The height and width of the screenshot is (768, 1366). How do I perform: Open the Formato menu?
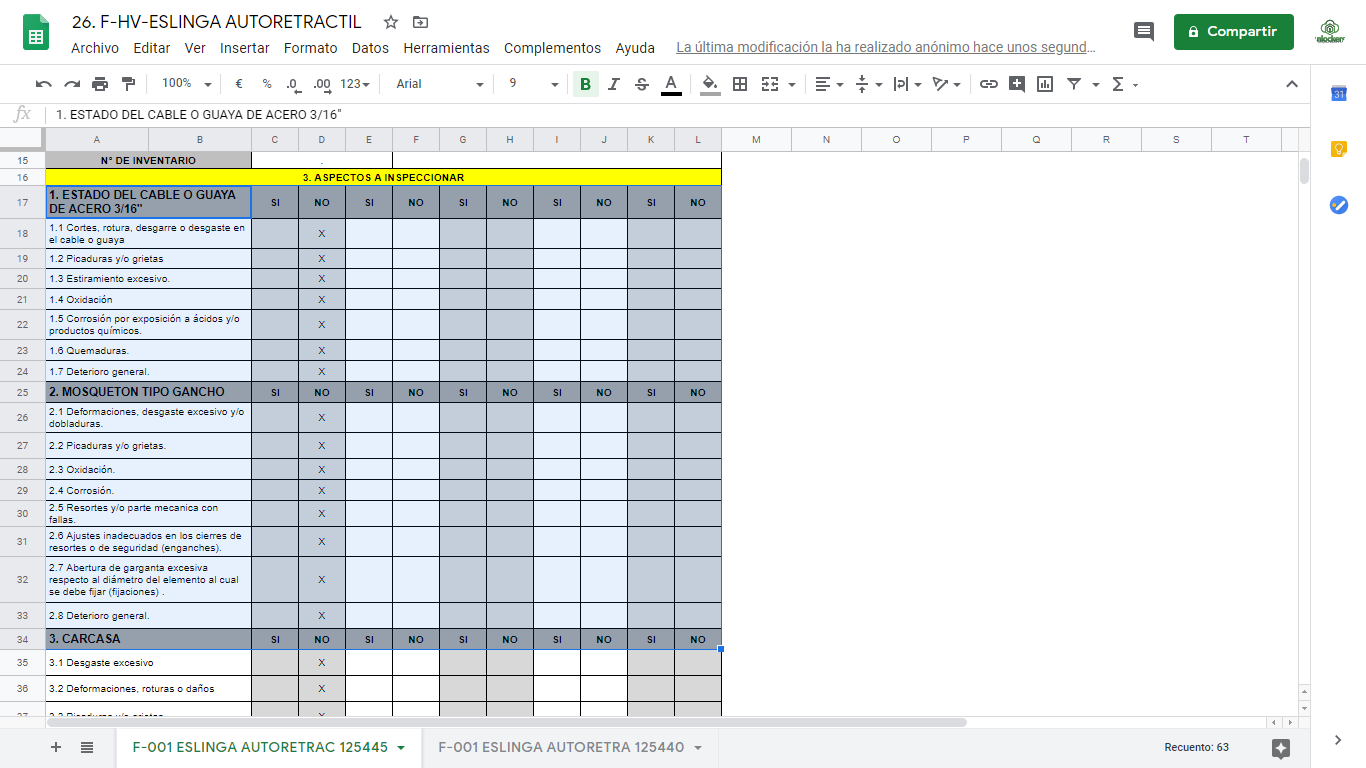click(x=311, y=48)
